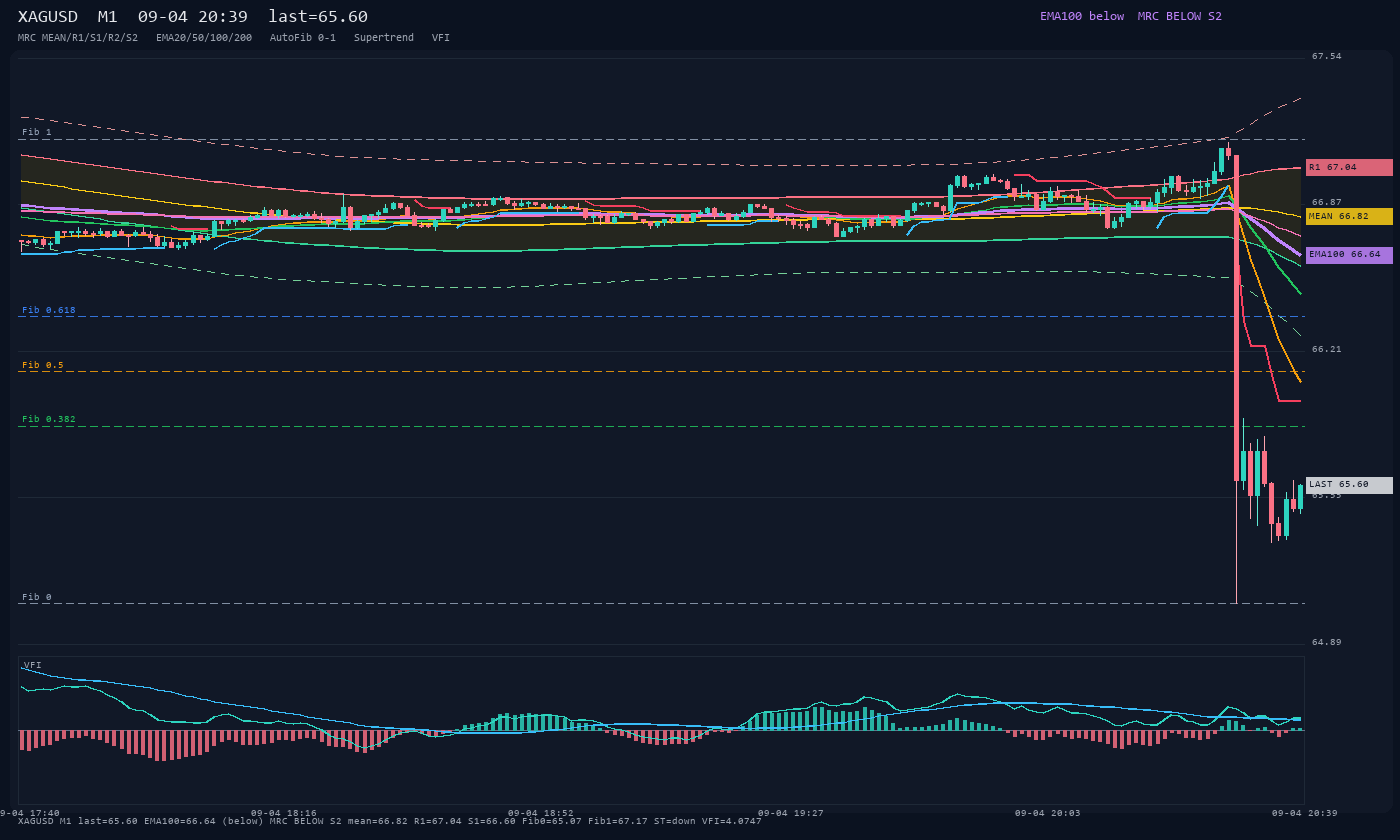Click the 'AutoFib 0-1' legend entry
The width and height of the screenshot is (1400, 840).
(303, 38)
